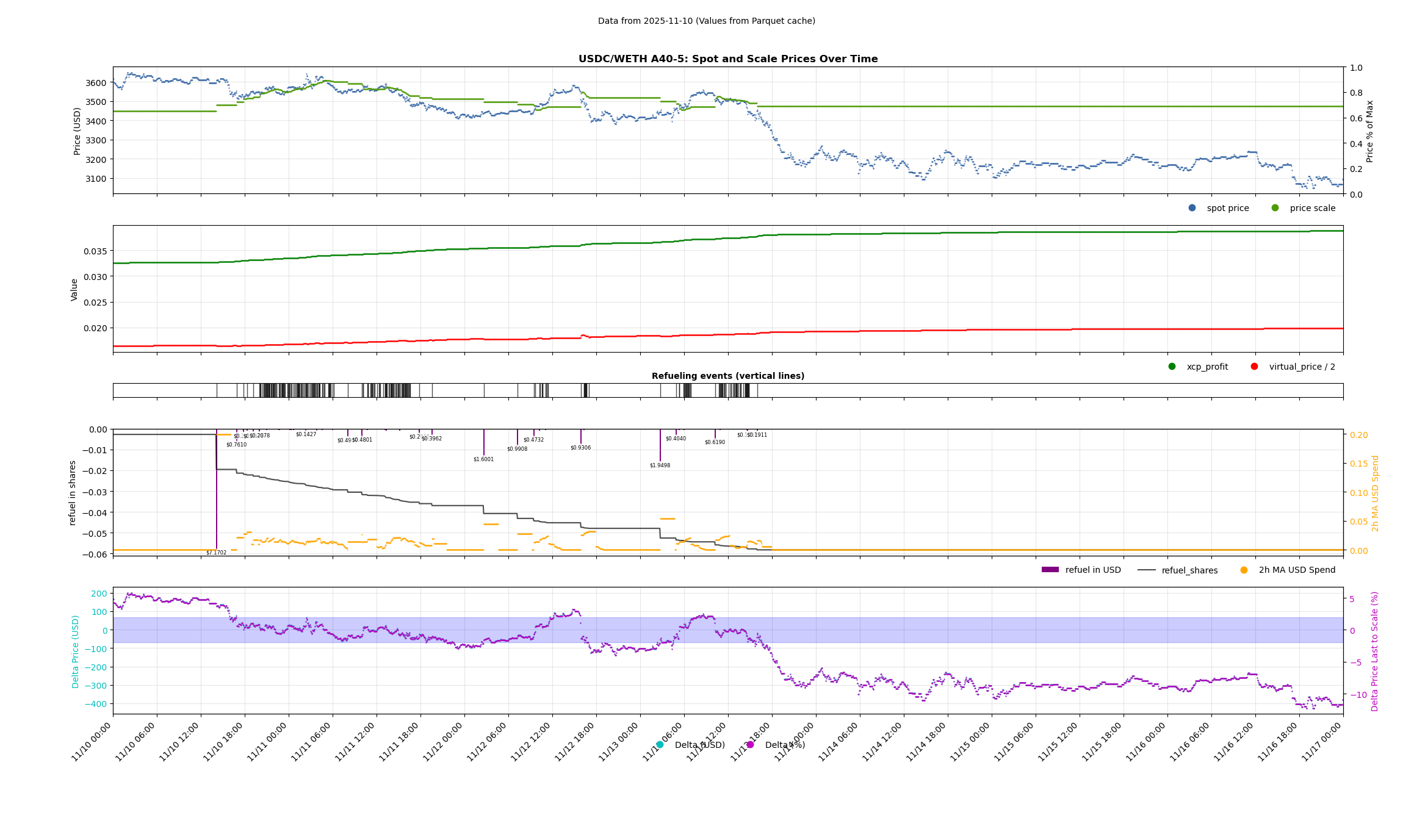Image resolution: width=1414 pixels, height=840 pixels.
Task: Click the green xcp_profit legend dot
Action: click(1172, 367)
